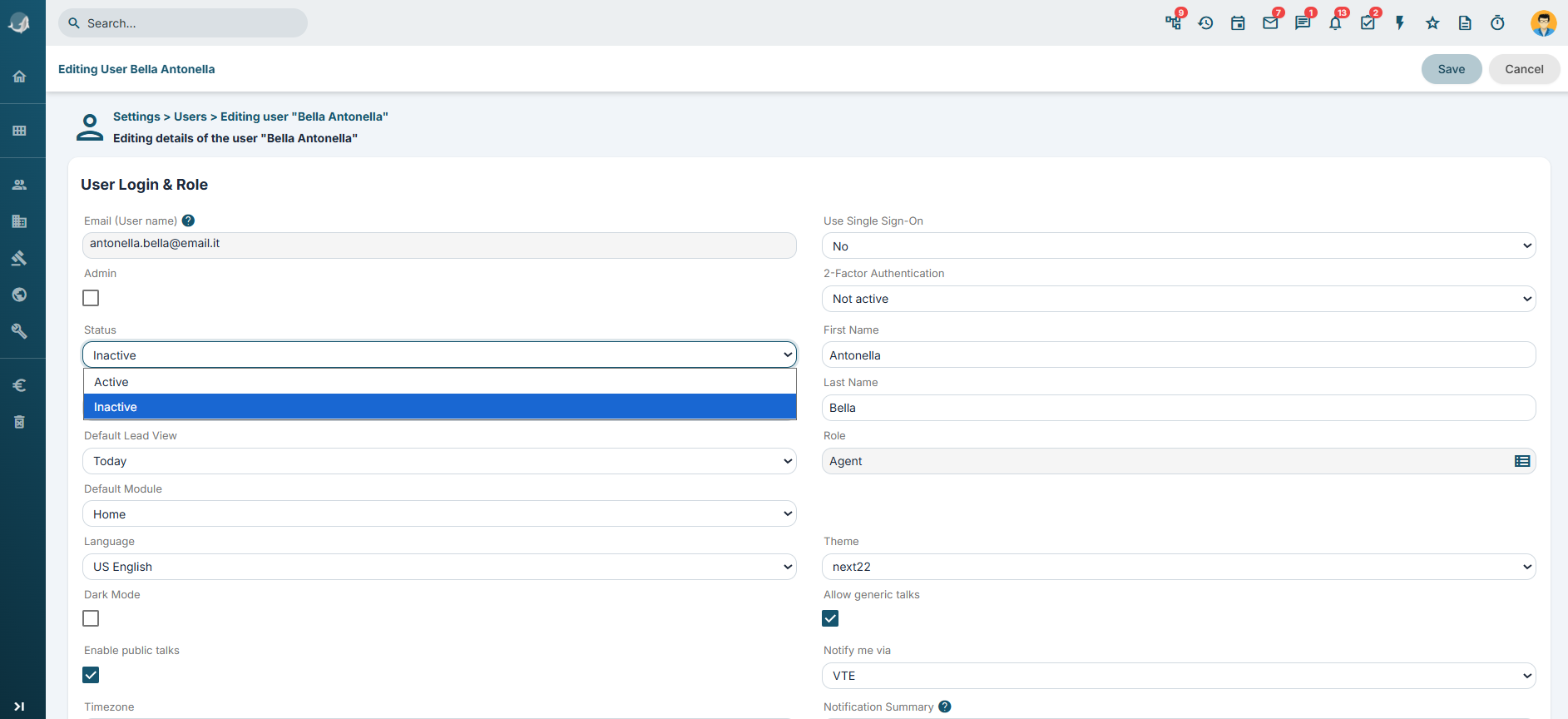This screenshot has width=1568, height=719.
Task: Open the process flow icon with badge 9
Action: 1174,23
